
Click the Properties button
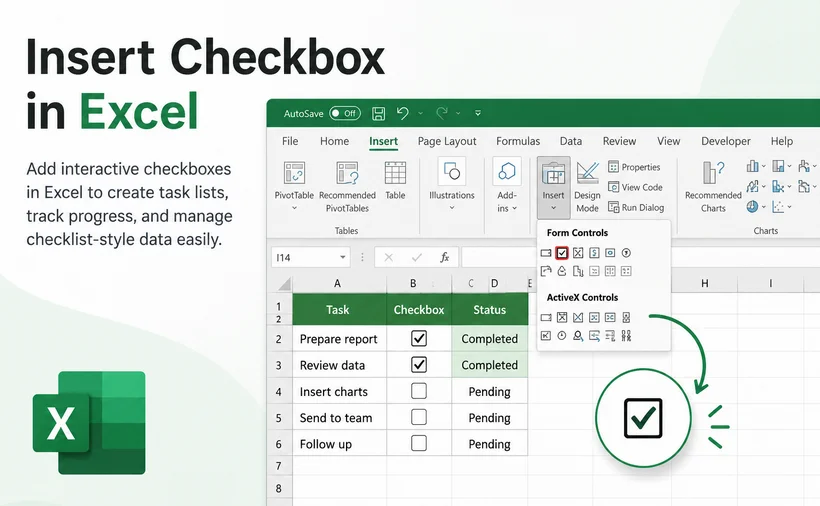634,167
